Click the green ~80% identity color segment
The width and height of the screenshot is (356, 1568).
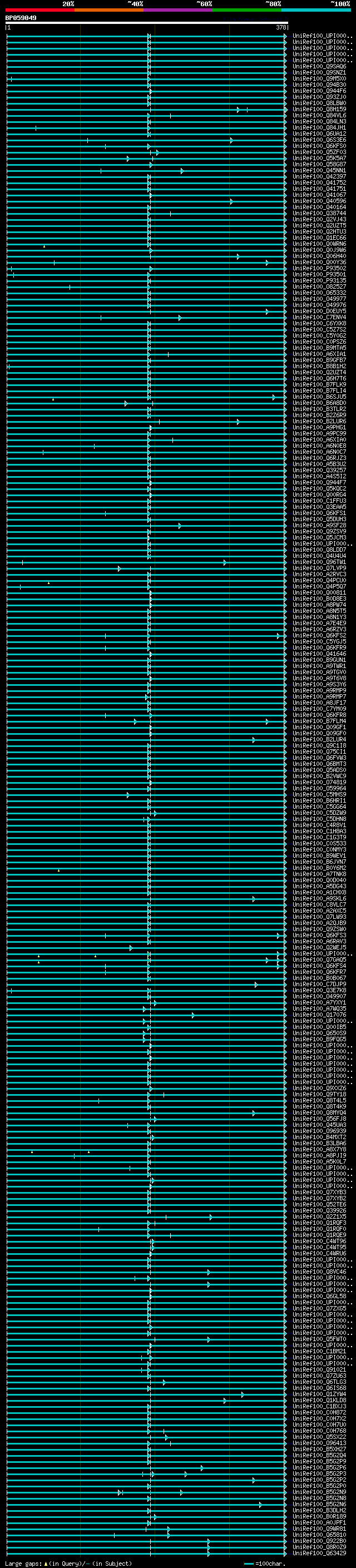[x=246, y=10]
